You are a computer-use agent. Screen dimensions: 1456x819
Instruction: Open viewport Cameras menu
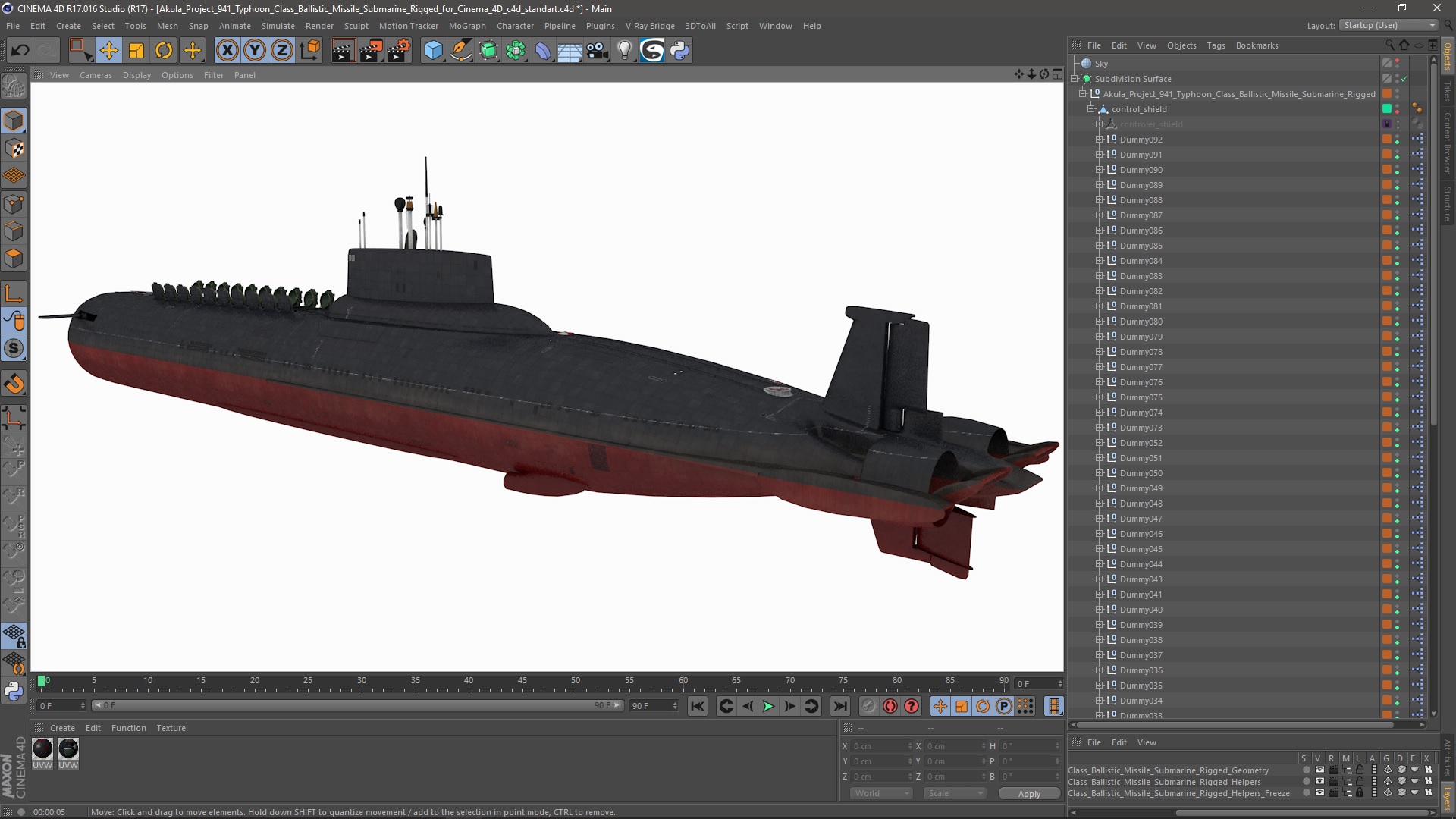coord(96,75)
